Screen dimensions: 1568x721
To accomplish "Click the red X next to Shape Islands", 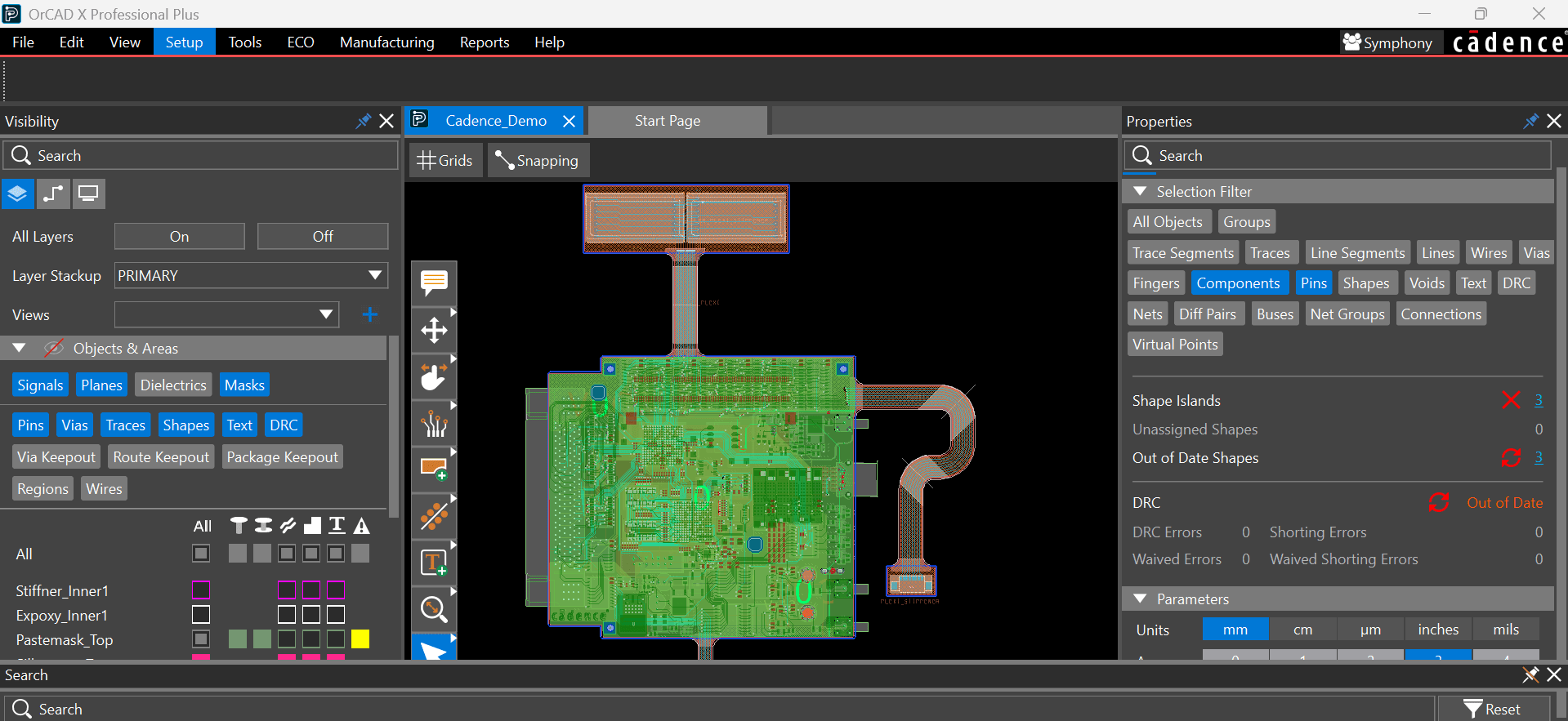I will coord(1511,400).
